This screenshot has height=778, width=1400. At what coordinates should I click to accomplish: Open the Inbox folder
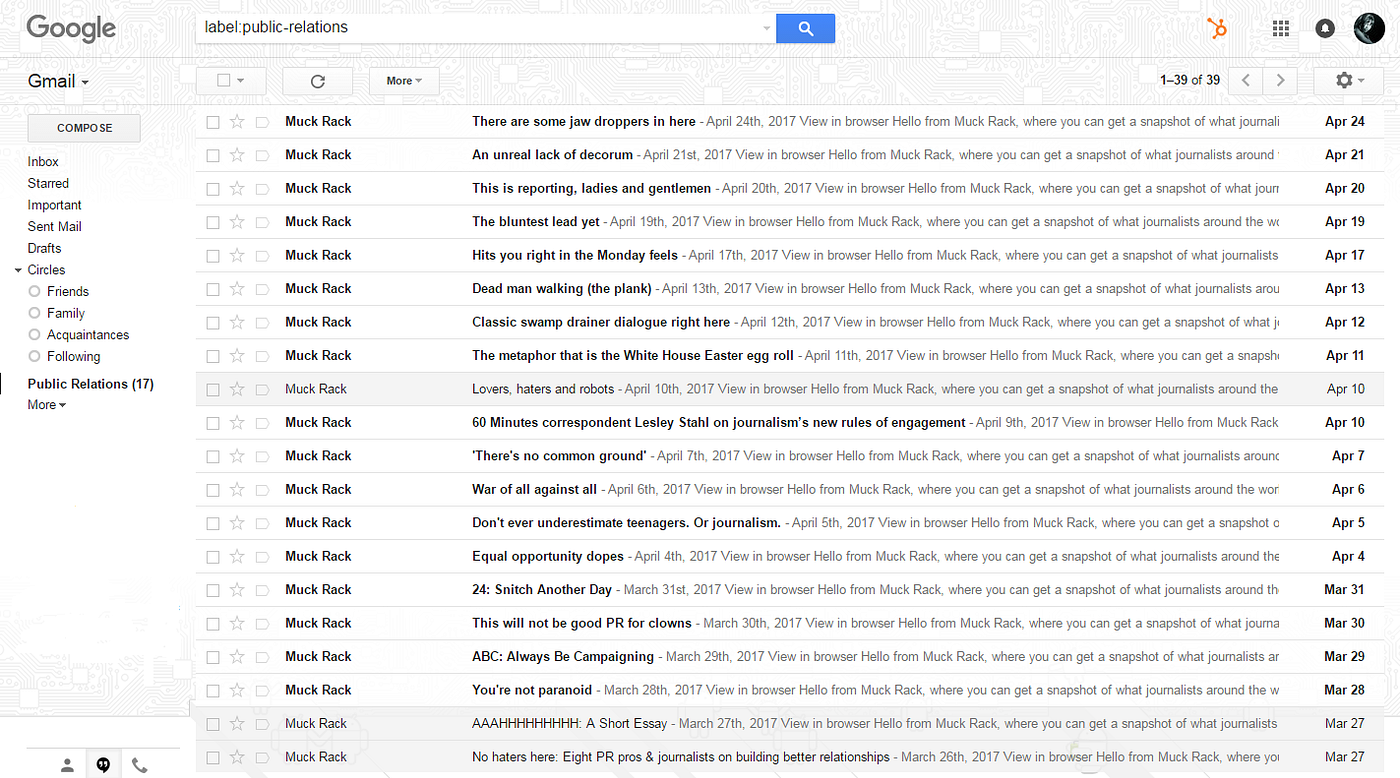click(43, 162)
